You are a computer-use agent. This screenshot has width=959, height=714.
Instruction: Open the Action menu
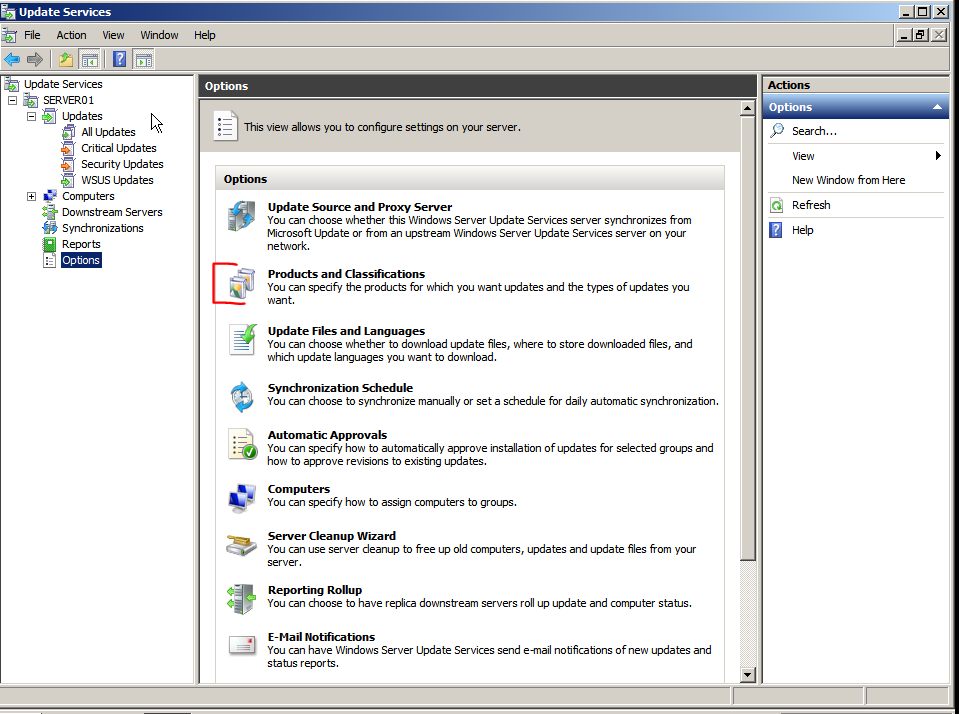tap(72, 35)
